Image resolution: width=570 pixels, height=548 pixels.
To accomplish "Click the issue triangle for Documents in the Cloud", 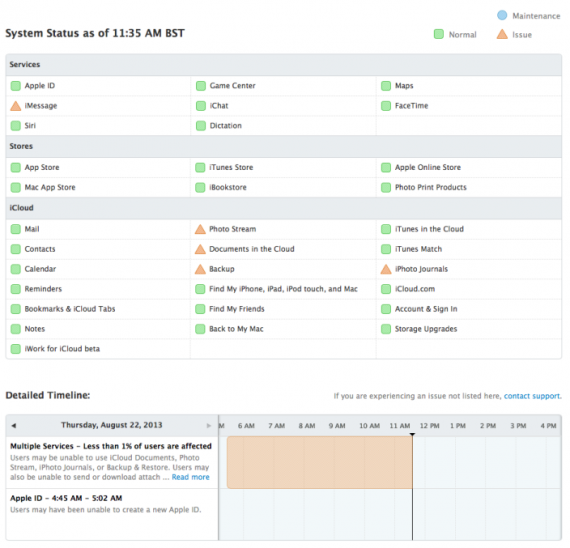I will click(200, 249).
